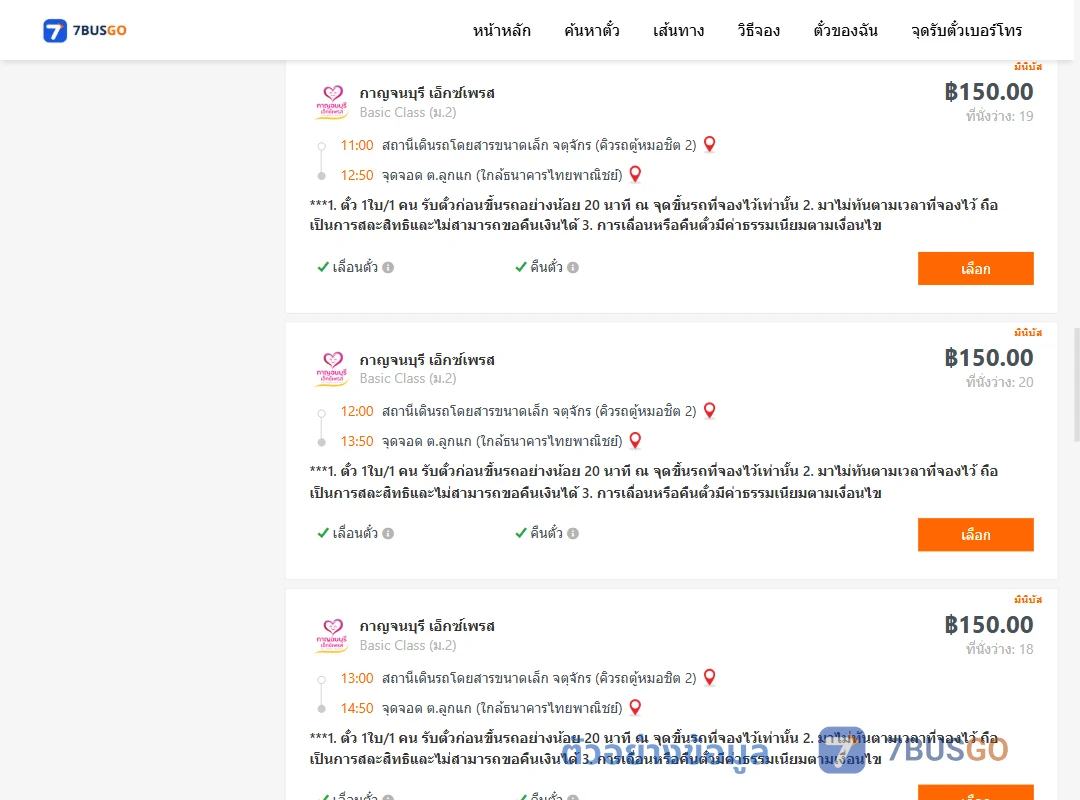Viewport: 1080px width, 800px height.
Task: Open map pin for 13:00 departure station
Action: pos(709,677)
